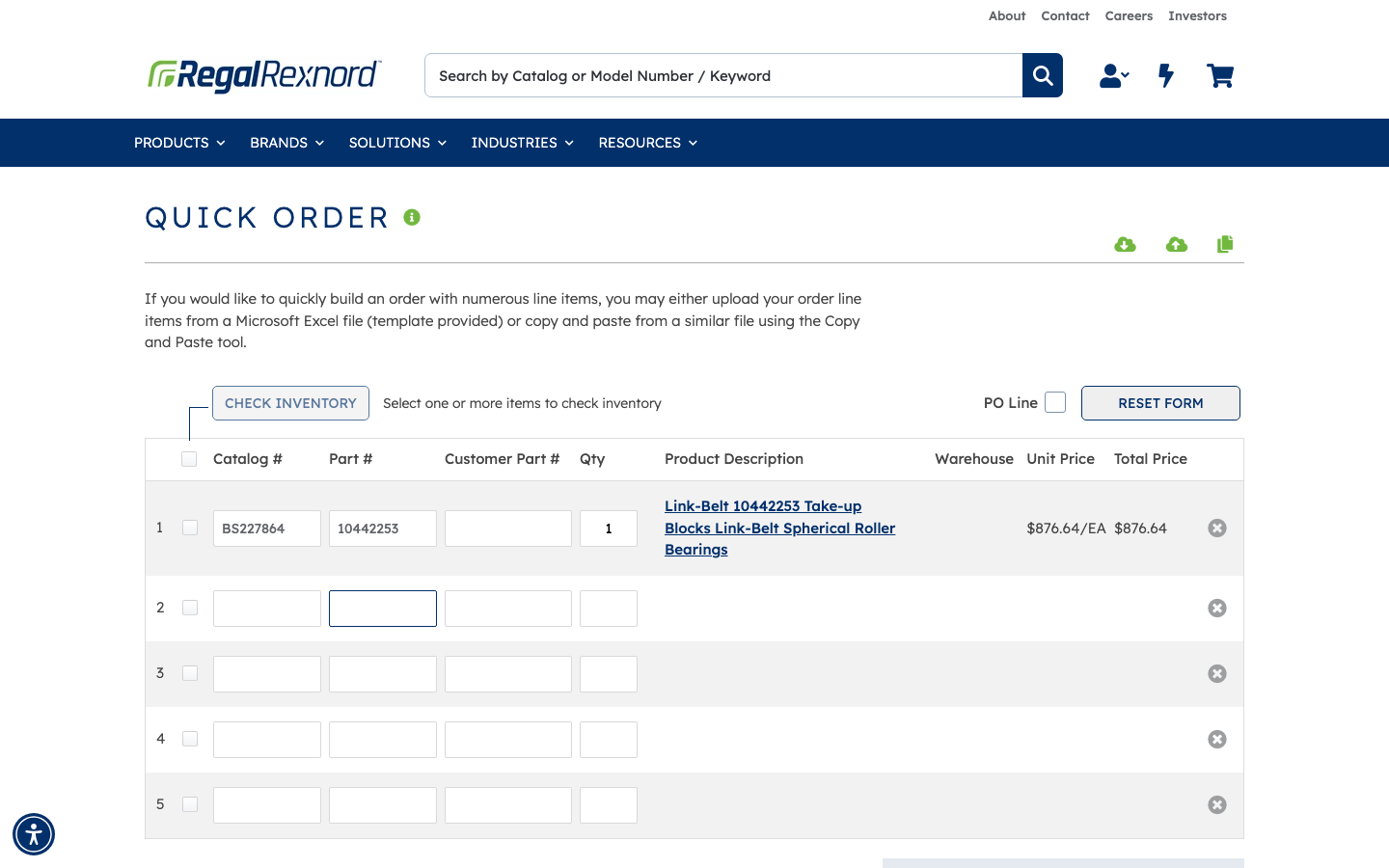Click row 3 Customer Part # field
Screen dimensions: 1389x868
[508, 674]
